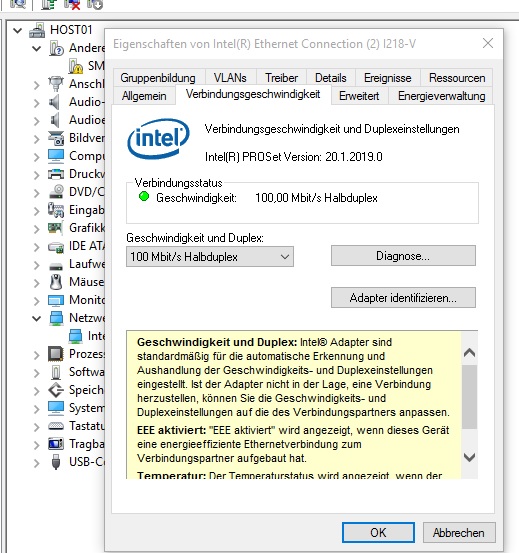Click help text scroll-up arrow
This screenshot has width=519, height=553.
pos(469,352)
